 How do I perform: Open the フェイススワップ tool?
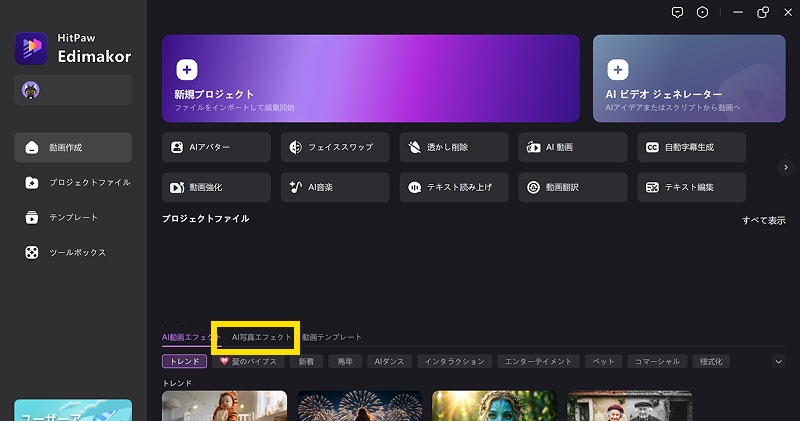335,147
